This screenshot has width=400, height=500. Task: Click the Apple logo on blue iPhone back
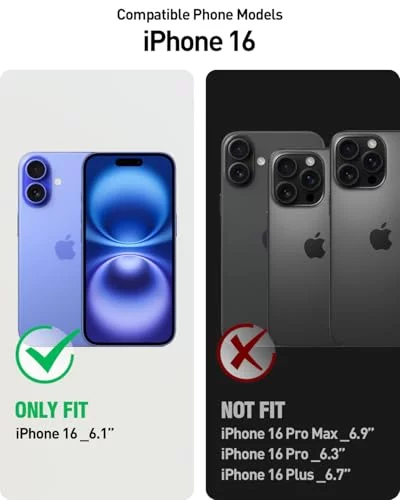(x=65, y=247)
